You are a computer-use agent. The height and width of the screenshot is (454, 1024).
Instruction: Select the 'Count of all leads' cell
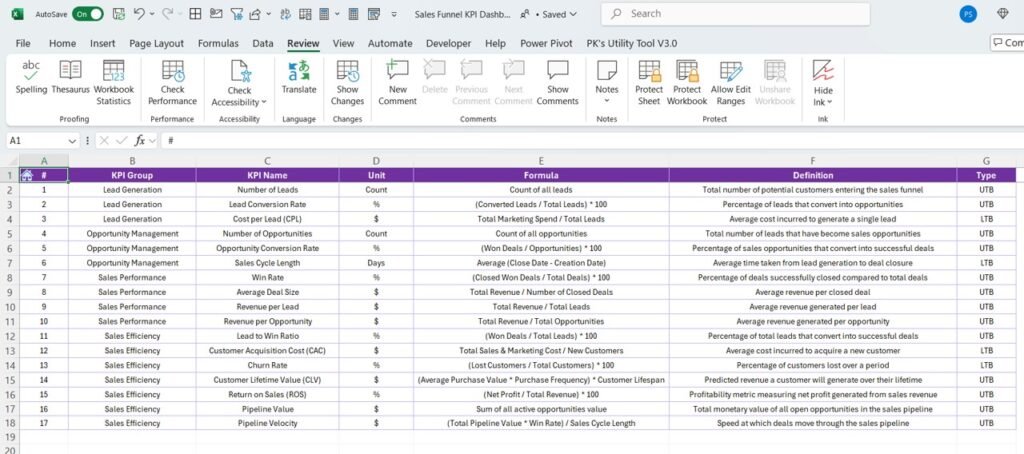pyautogui.click(x=541, y=189)
